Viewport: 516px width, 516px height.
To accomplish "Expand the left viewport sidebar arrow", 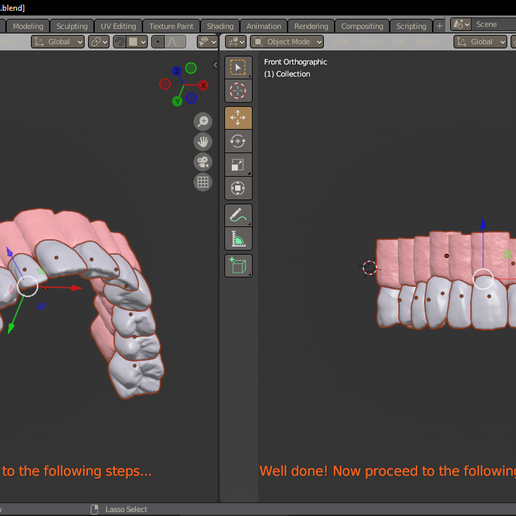I will click(215, 65).
